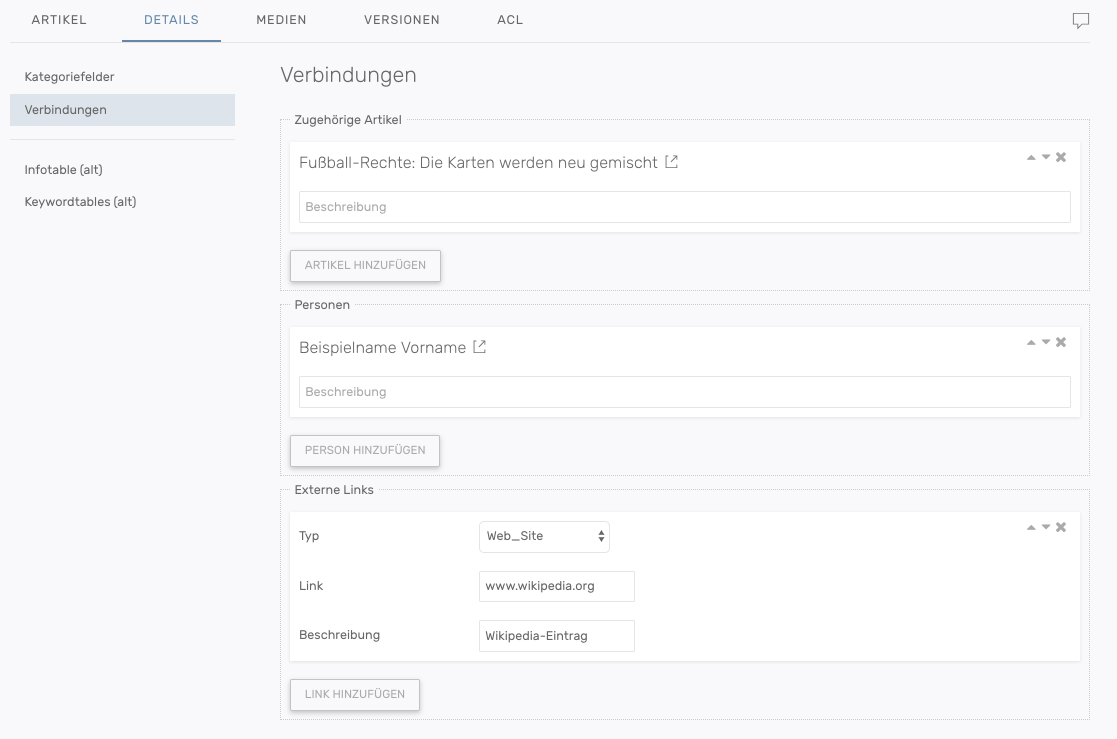Delete the Wikipedia external link entry
Image resolution: width=1117 pixels, height=739 pixels.
coord(1061,527)
